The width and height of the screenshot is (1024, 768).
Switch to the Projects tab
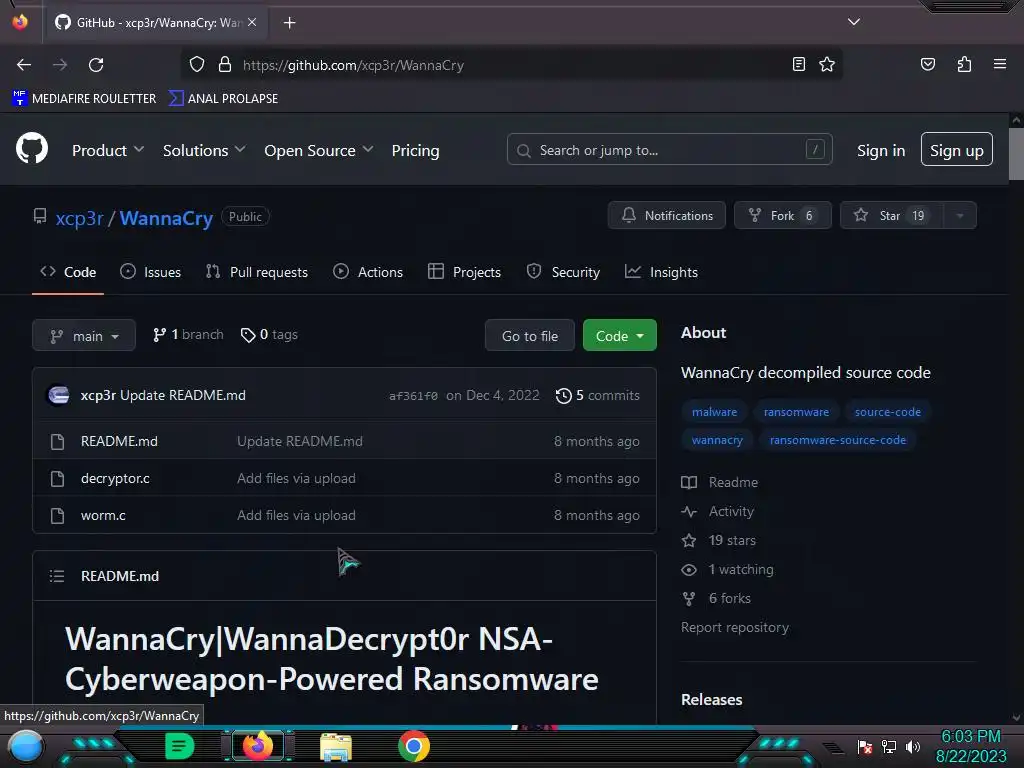tap(464, 272)
